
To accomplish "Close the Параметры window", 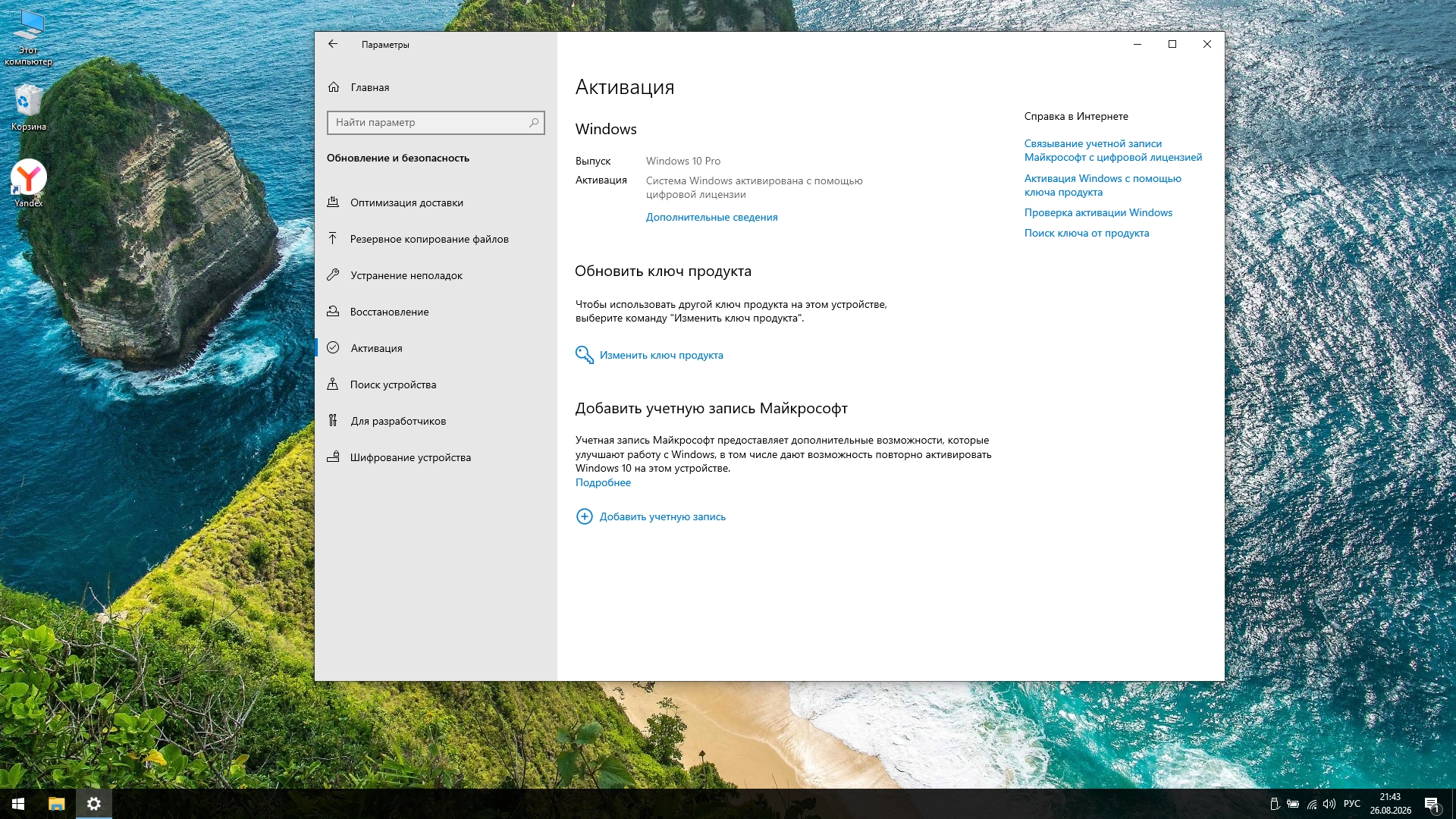I will click(1207, 44).
